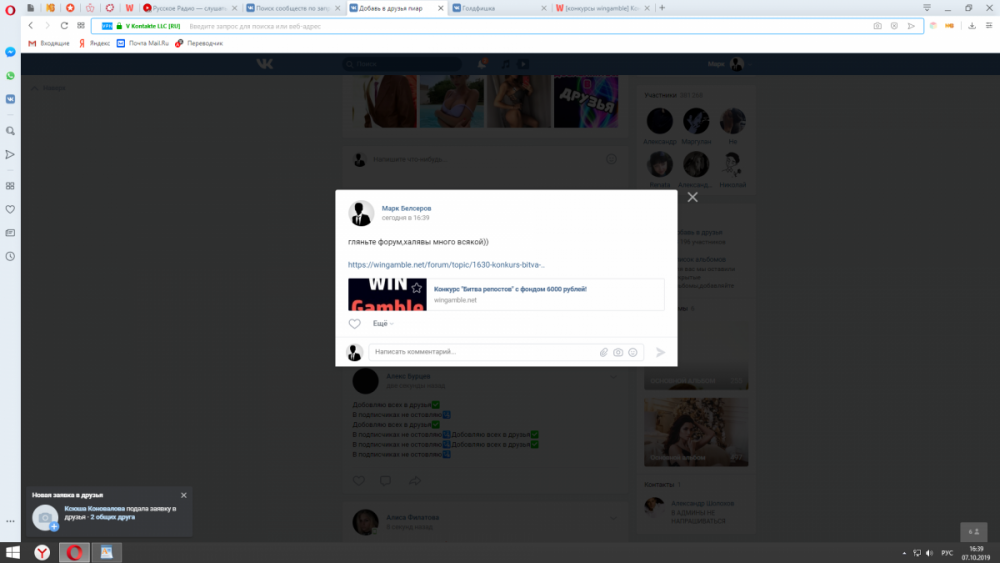Open the Почта Mail.Ru bookmark
The height and width of the screenshot is (563, 1000).
pos(143,43)
